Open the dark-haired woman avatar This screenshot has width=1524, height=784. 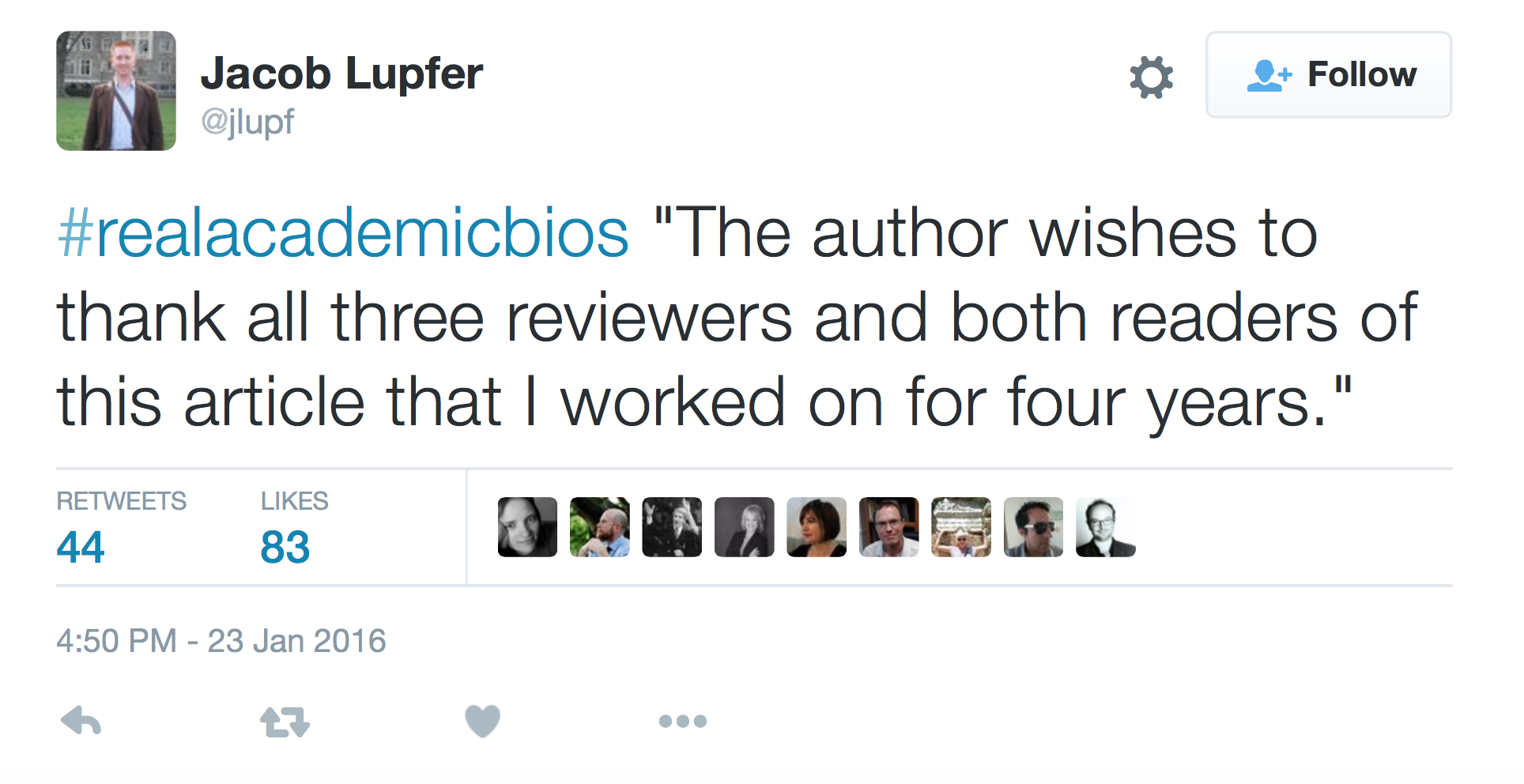(x=817, y=527)
